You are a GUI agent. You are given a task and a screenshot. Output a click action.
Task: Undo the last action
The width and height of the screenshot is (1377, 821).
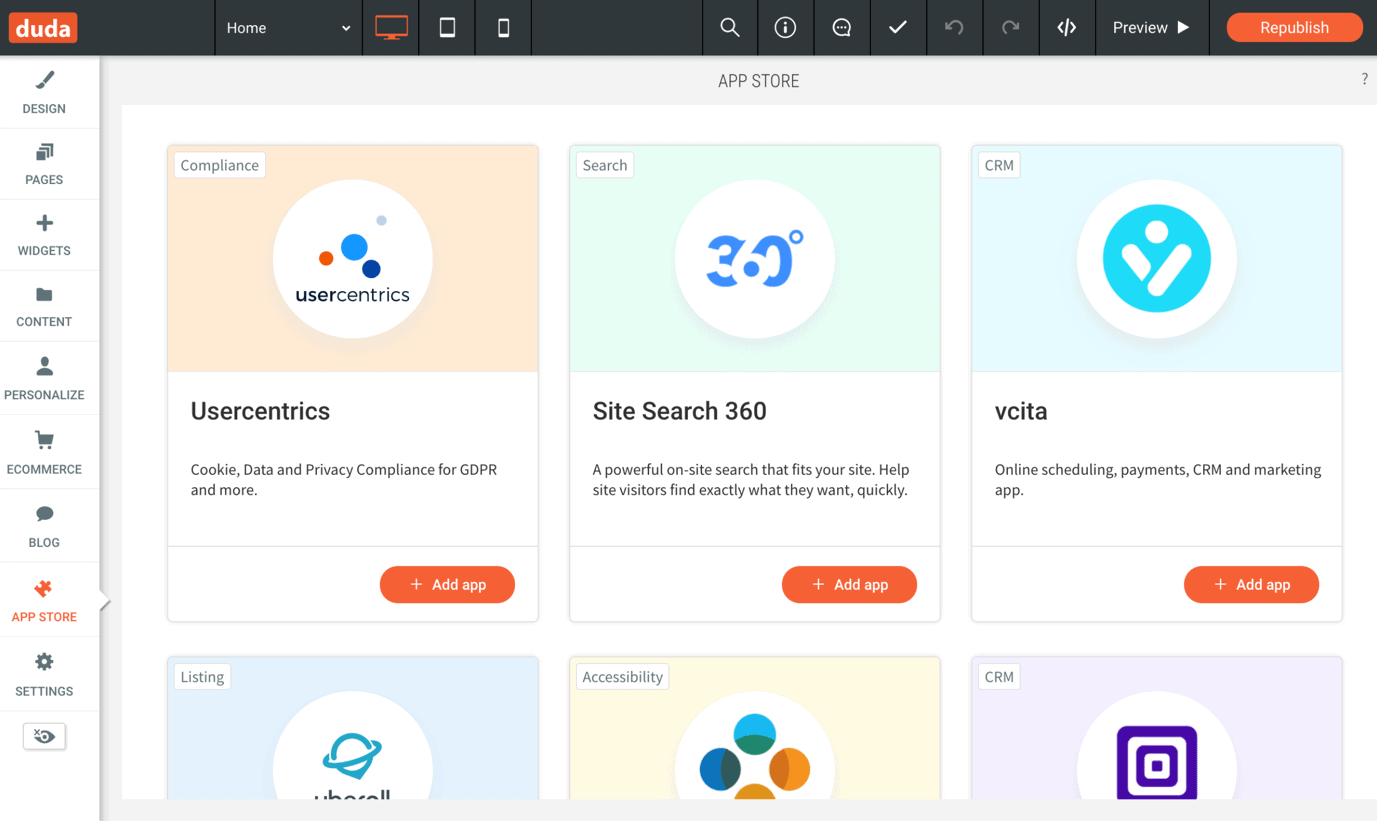tap(954, 28)
